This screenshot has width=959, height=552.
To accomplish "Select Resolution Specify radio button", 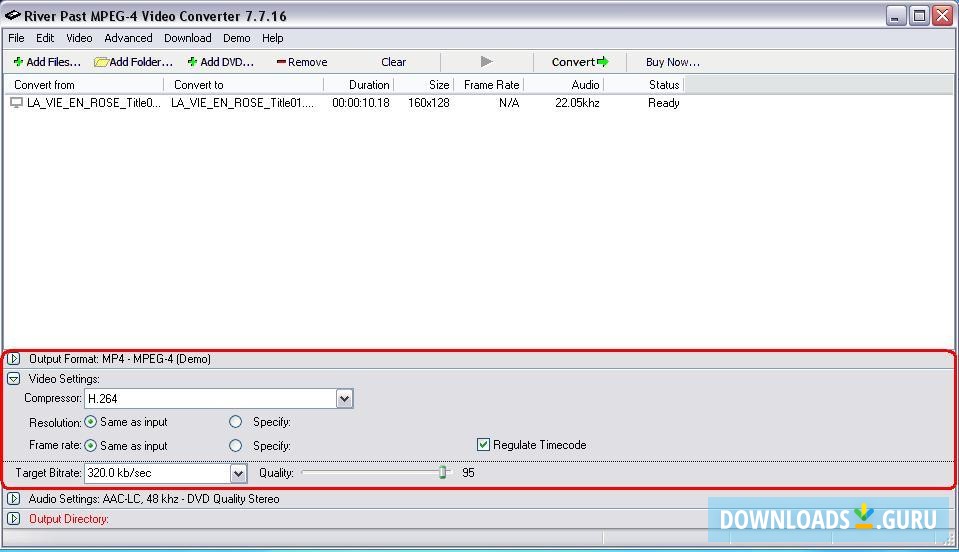I will [235, 422].
